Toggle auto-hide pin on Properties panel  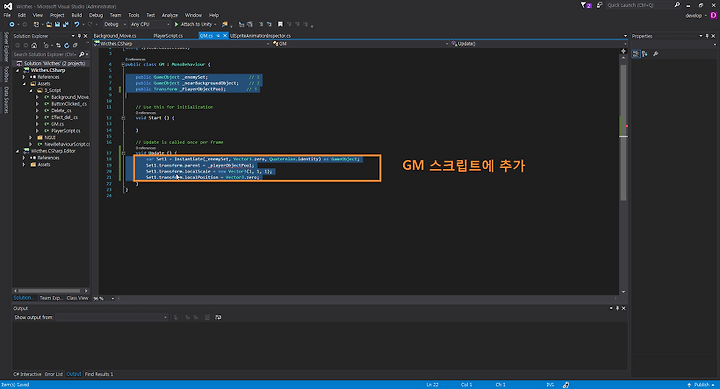(x=707, y=36)
